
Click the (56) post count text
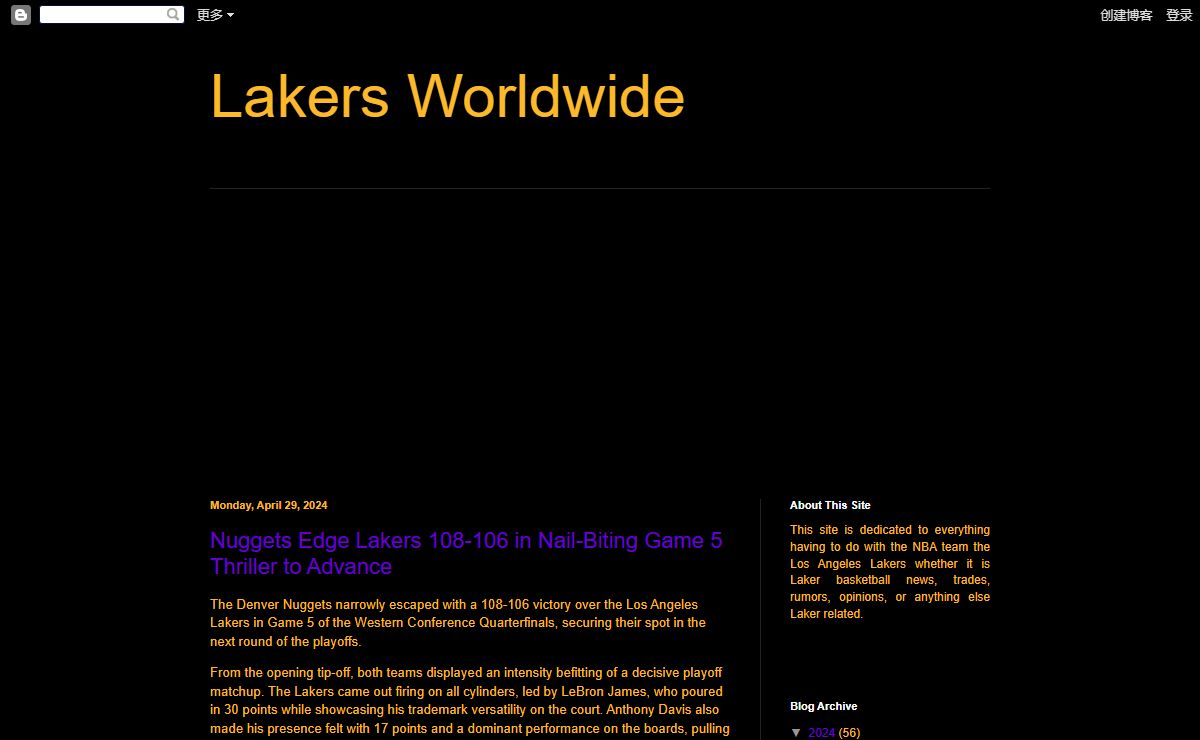pyautogui.click(x=849, y=733)
